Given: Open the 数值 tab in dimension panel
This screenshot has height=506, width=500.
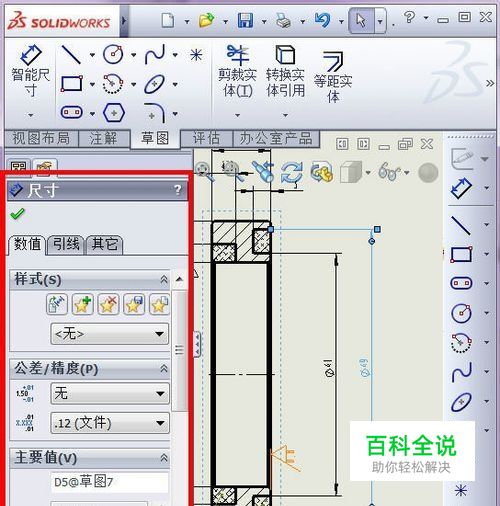Looking at the screenshot, I should coord(27,244).
